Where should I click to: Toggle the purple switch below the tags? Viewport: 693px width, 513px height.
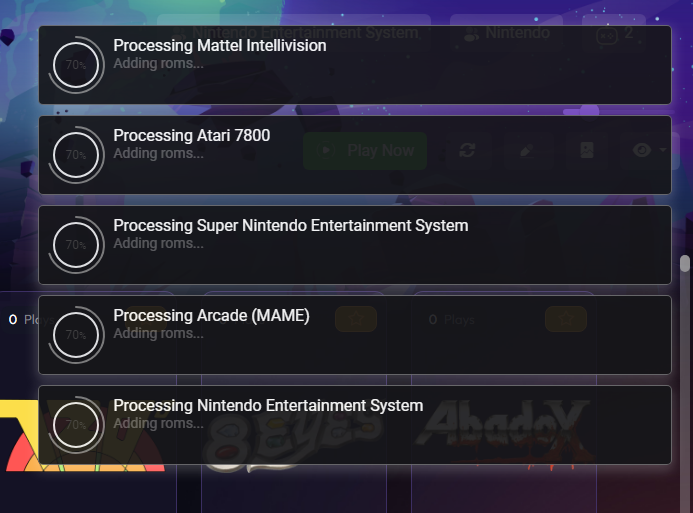pos(583,110)
